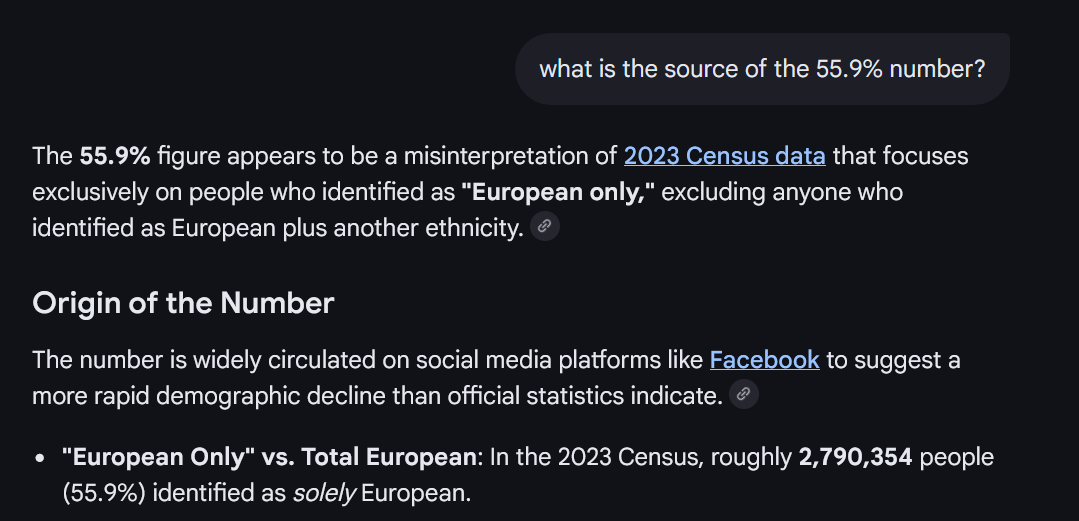This screenshot has width=1079, height=521.
Task: Open the citation link icon after "ethnicity."
Action: (544, 226)
